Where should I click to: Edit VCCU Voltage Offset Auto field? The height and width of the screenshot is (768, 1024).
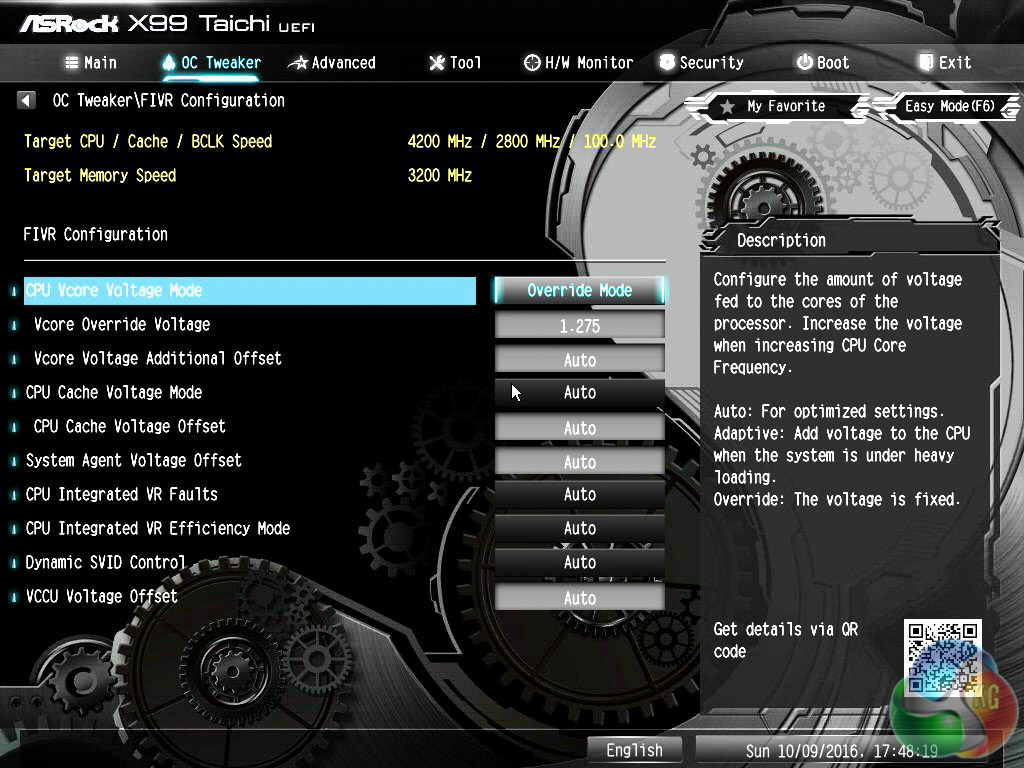579,598
